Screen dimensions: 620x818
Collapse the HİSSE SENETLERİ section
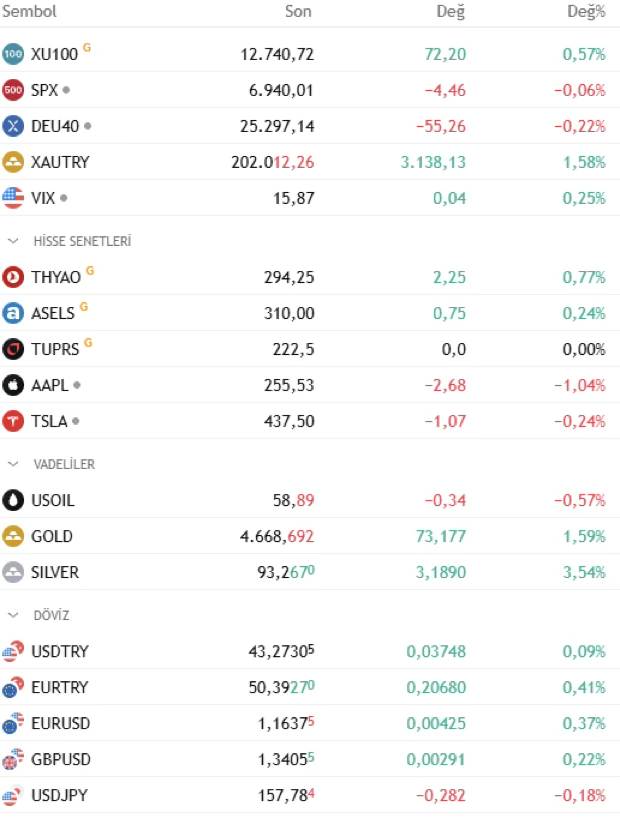tap(14, 241)
